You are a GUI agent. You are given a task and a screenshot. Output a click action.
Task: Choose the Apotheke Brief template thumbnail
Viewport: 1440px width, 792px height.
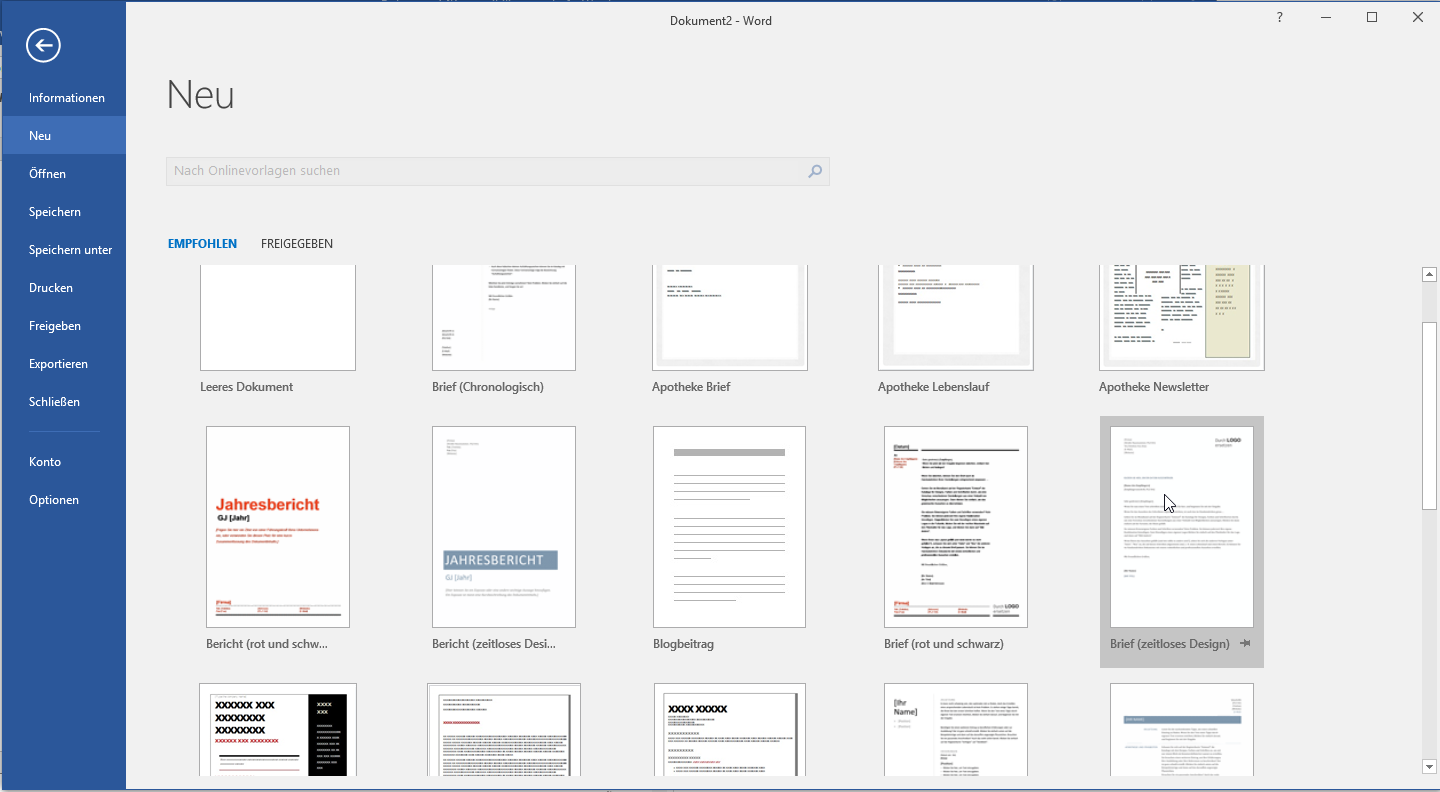730,318
